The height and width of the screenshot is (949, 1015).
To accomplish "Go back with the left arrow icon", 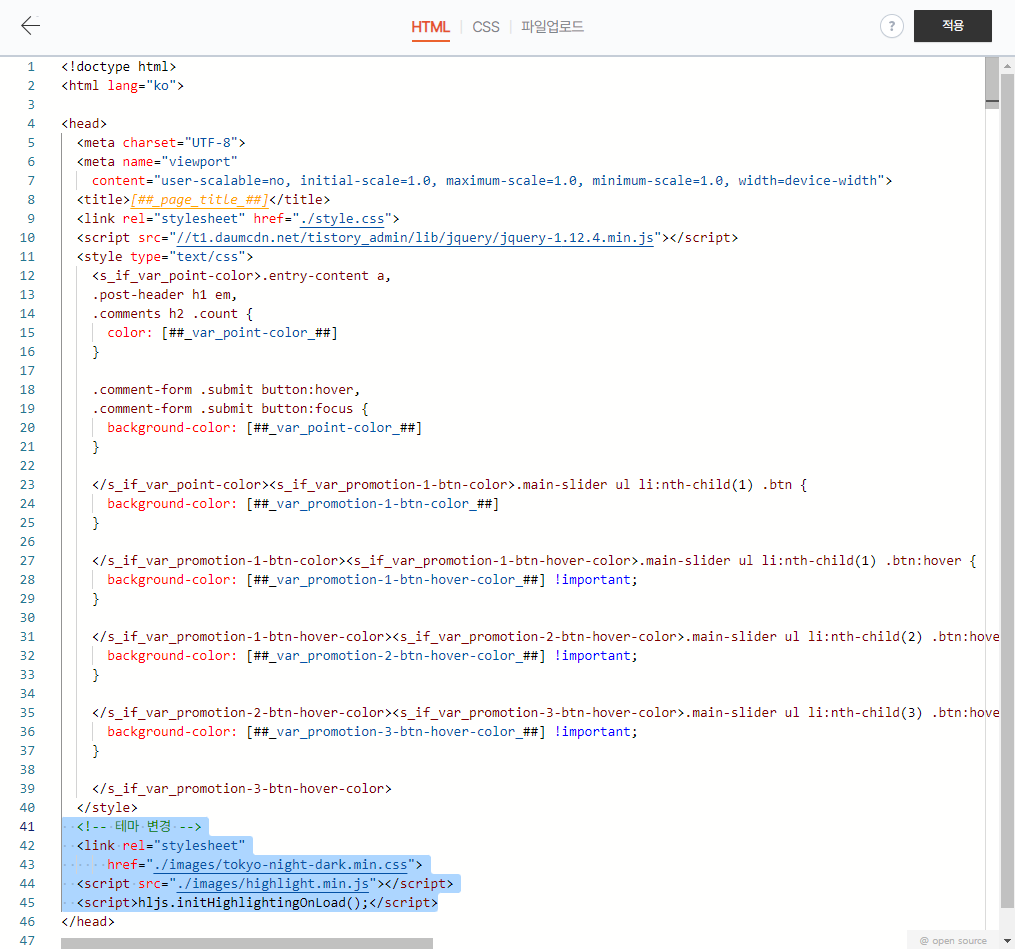I will click(x=30, y=26).
